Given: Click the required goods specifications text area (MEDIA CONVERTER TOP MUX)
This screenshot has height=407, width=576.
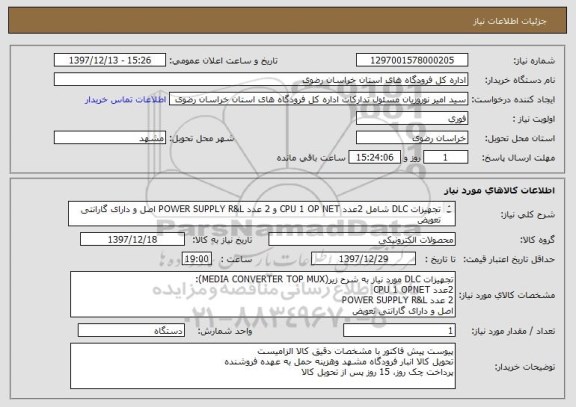Looking at the screenshot, I should coord(263,295).
